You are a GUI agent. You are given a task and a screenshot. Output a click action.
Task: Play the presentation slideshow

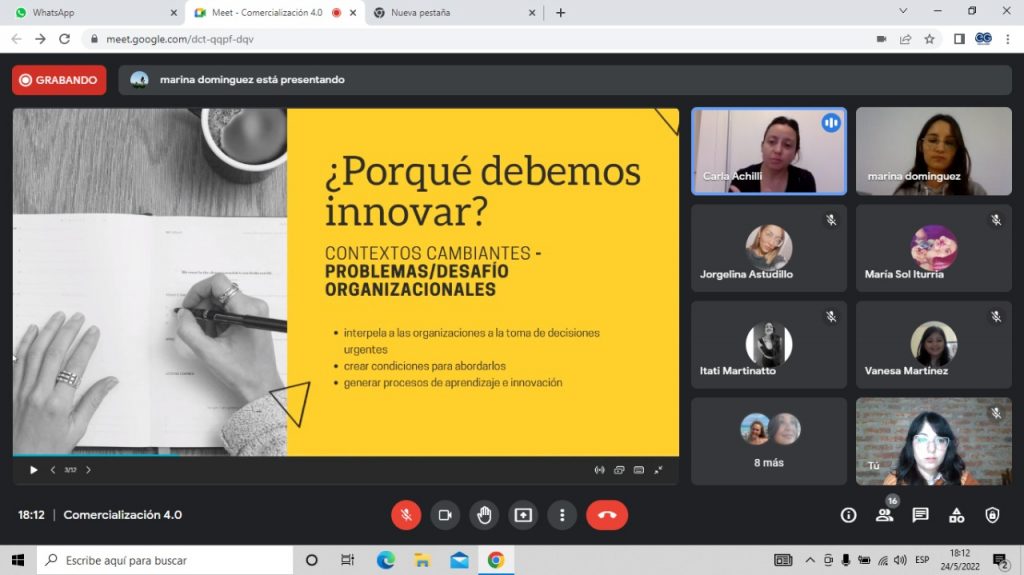coord(33,470)
